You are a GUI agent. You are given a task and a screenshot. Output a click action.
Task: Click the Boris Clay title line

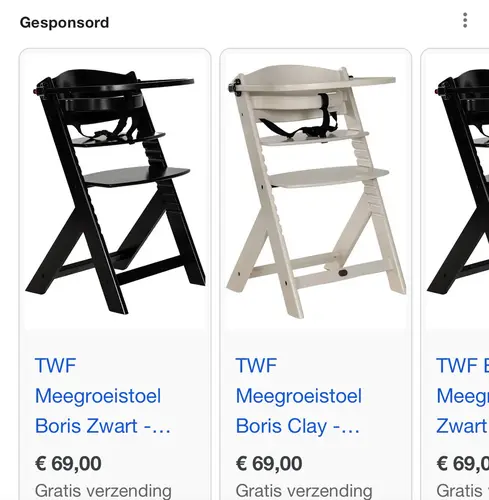click(x=298, y=426)
